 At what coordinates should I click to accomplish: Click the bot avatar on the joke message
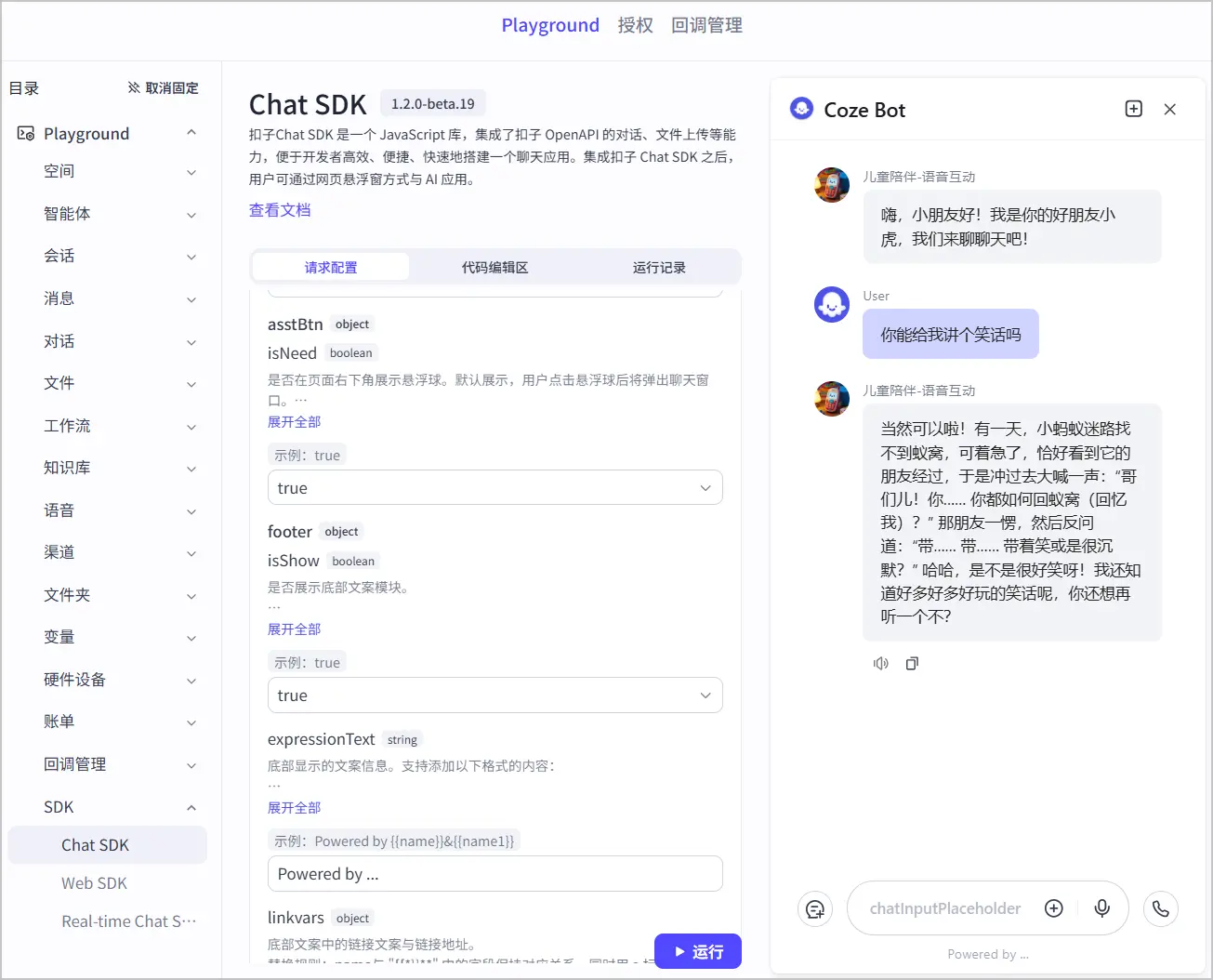tap(832, 399)
